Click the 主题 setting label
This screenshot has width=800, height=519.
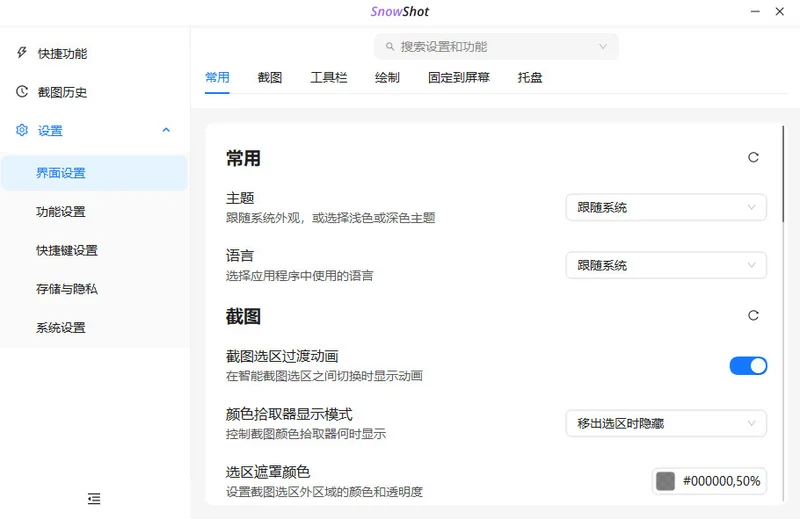click(240, 198)
